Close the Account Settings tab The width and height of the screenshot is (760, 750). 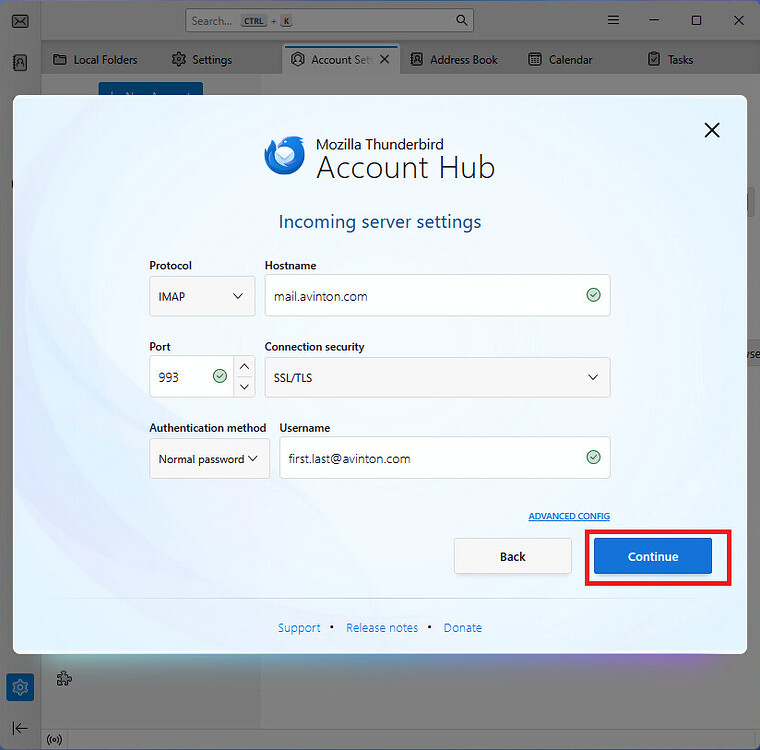[x=384, y=59]
